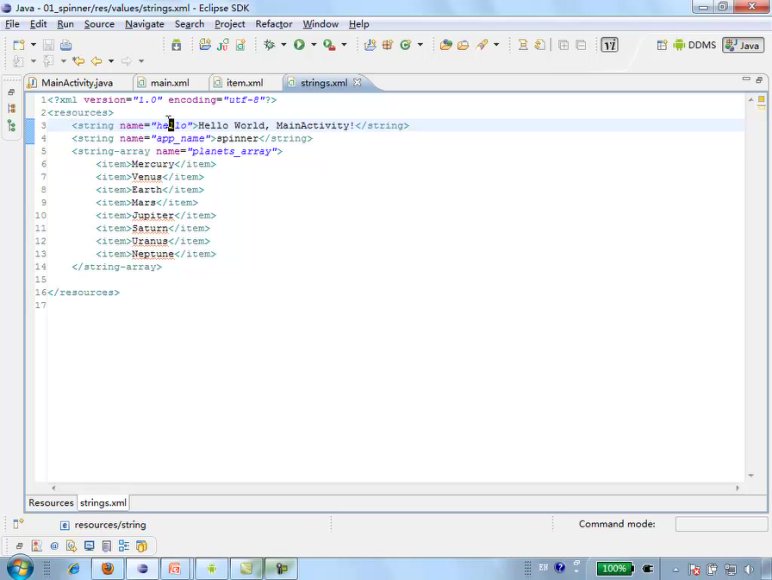Click the green Run button
The image size is (772, 580).
(x=299, y=45)
